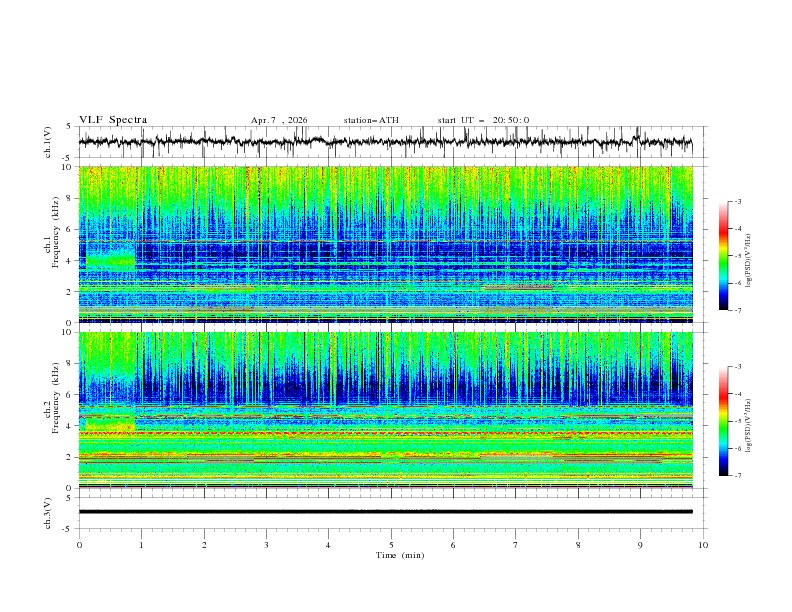This screenshot has width=792, height=612.
Task: Click the '7' tick on the time axis
Action: pyautogui.click(x=516, y=545)
